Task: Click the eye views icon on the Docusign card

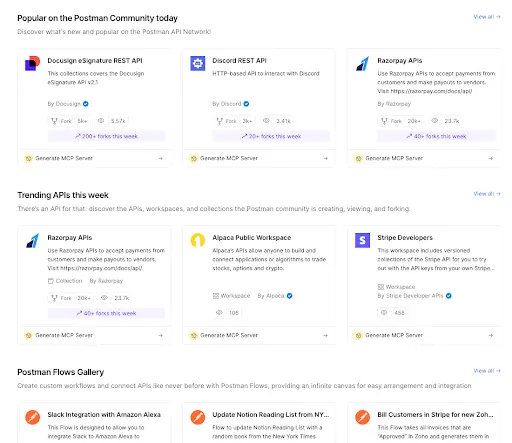Action: click(101, 121)
